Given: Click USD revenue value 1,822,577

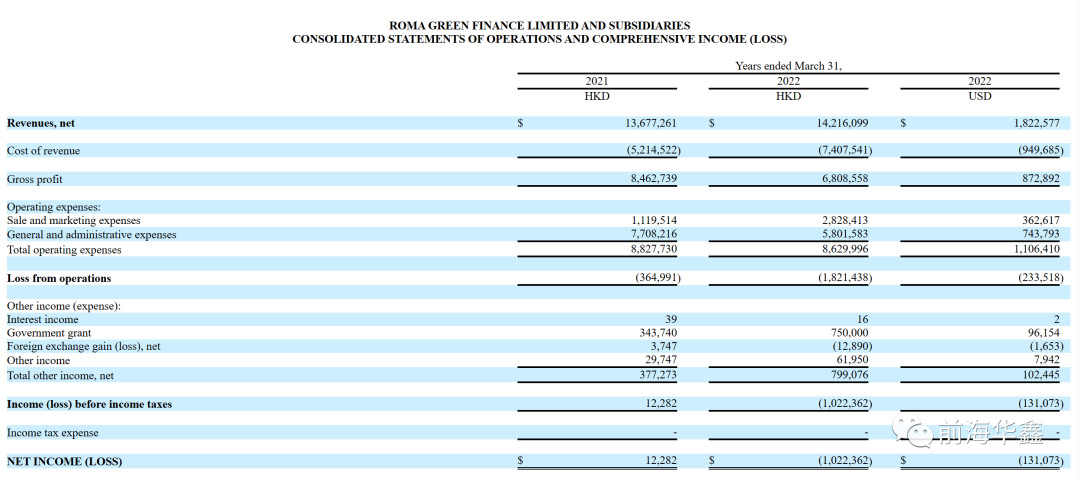Looking at the screenshot, I should pos(1038,123).
